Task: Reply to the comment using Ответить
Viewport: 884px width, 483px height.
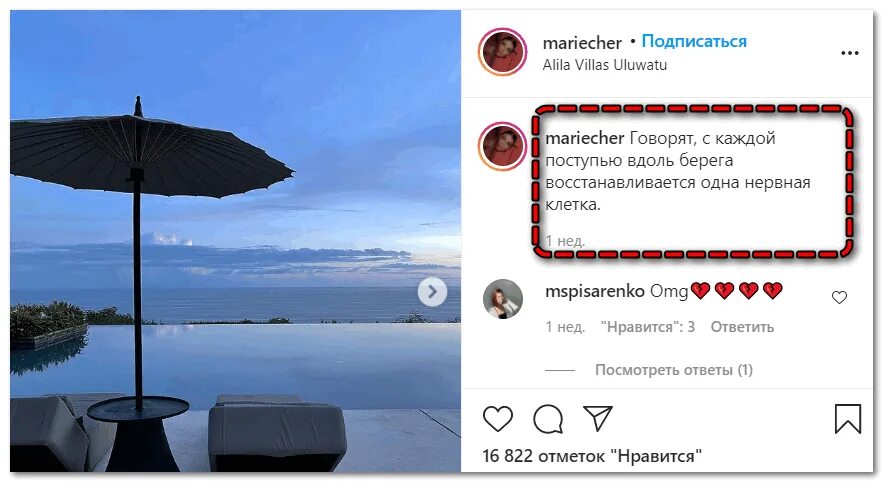Action: click(x=742, y=327)
